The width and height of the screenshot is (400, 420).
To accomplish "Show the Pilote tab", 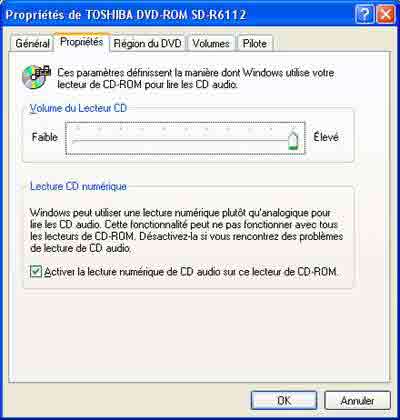I will click(x=255, y=44).
